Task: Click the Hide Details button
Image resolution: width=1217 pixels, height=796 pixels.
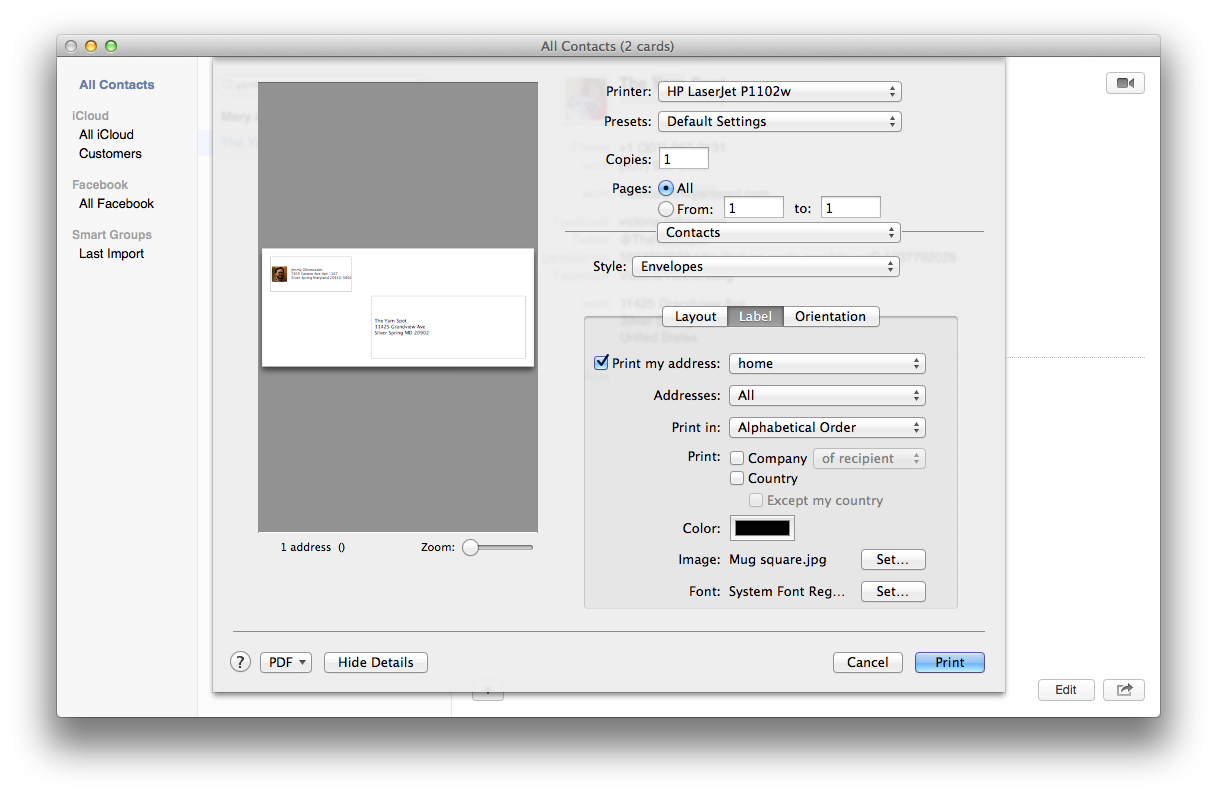Action: [x=376, y=662]
